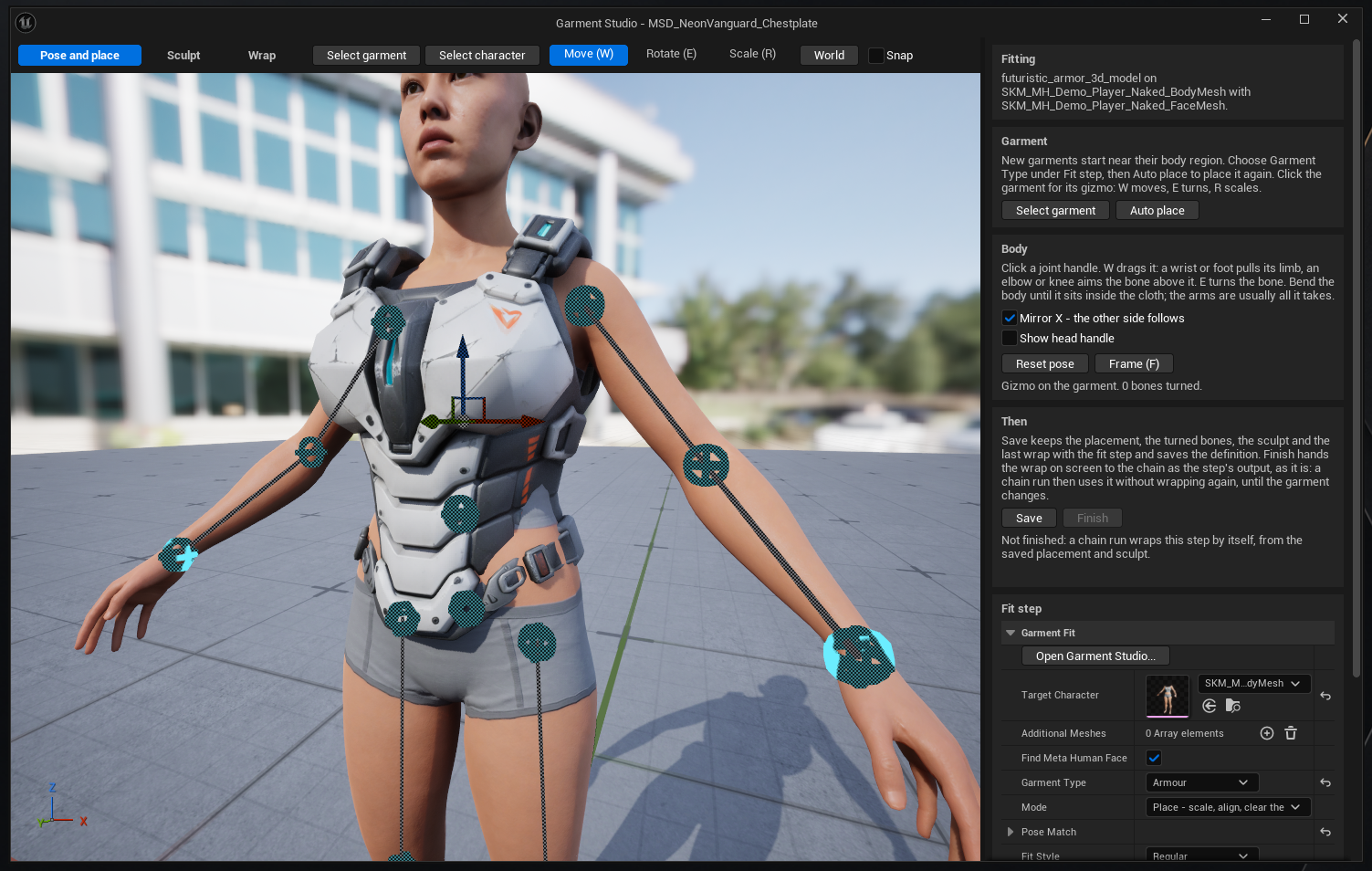Screen dimensions: 1372x871
Task: Switch to the Wrap tab
Action: [262, 56]
